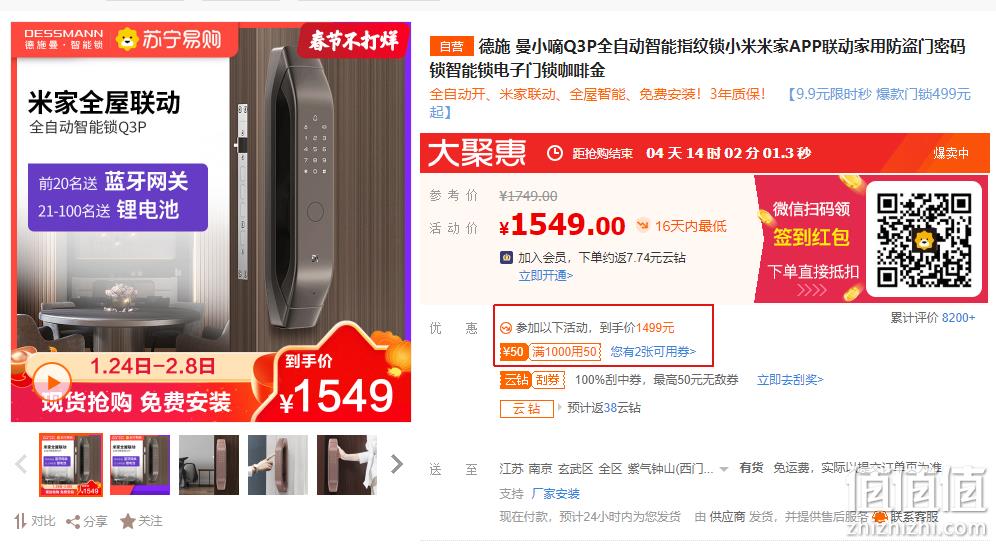Image resolution: width=996 pixels, height=545 pixels.
Task: Select the first product thumbnail
Action: click(71, 465)
